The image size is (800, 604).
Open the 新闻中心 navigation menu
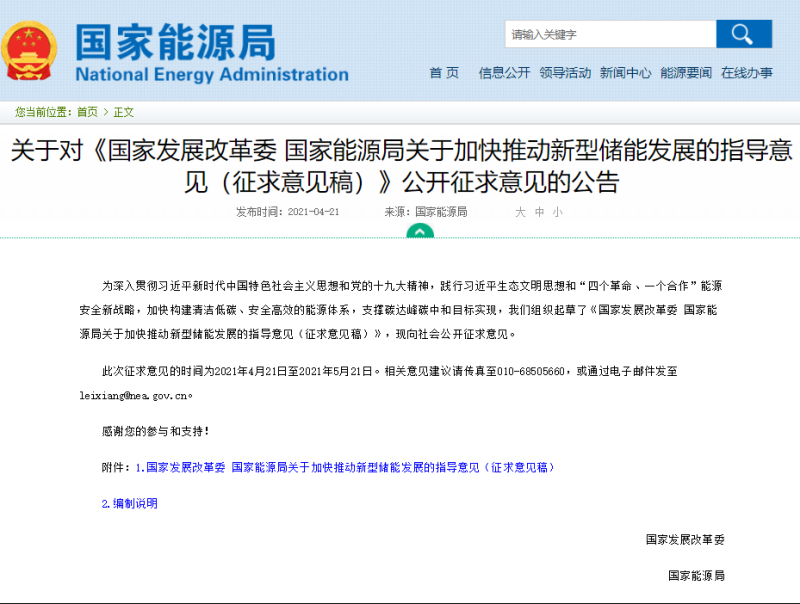tap(626, 73)
